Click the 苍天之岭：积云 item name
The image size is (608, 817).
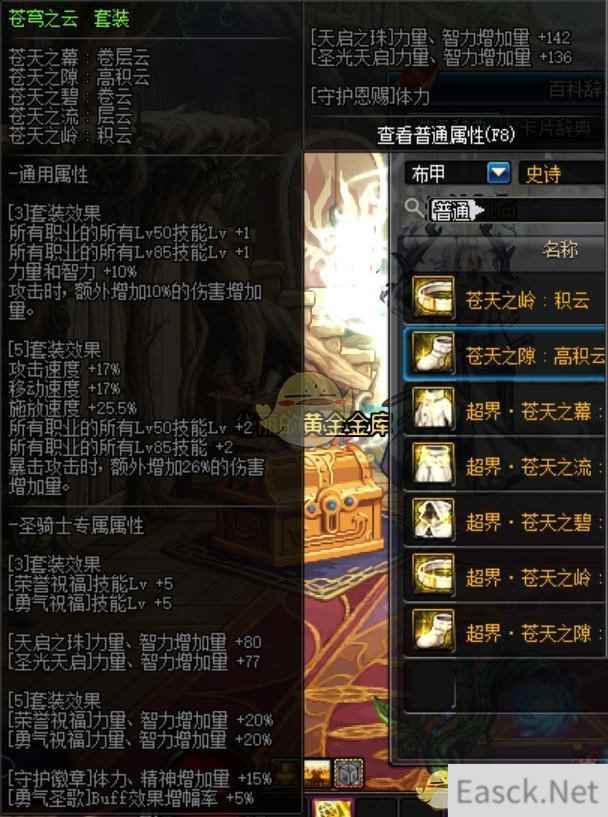point(527,301)
